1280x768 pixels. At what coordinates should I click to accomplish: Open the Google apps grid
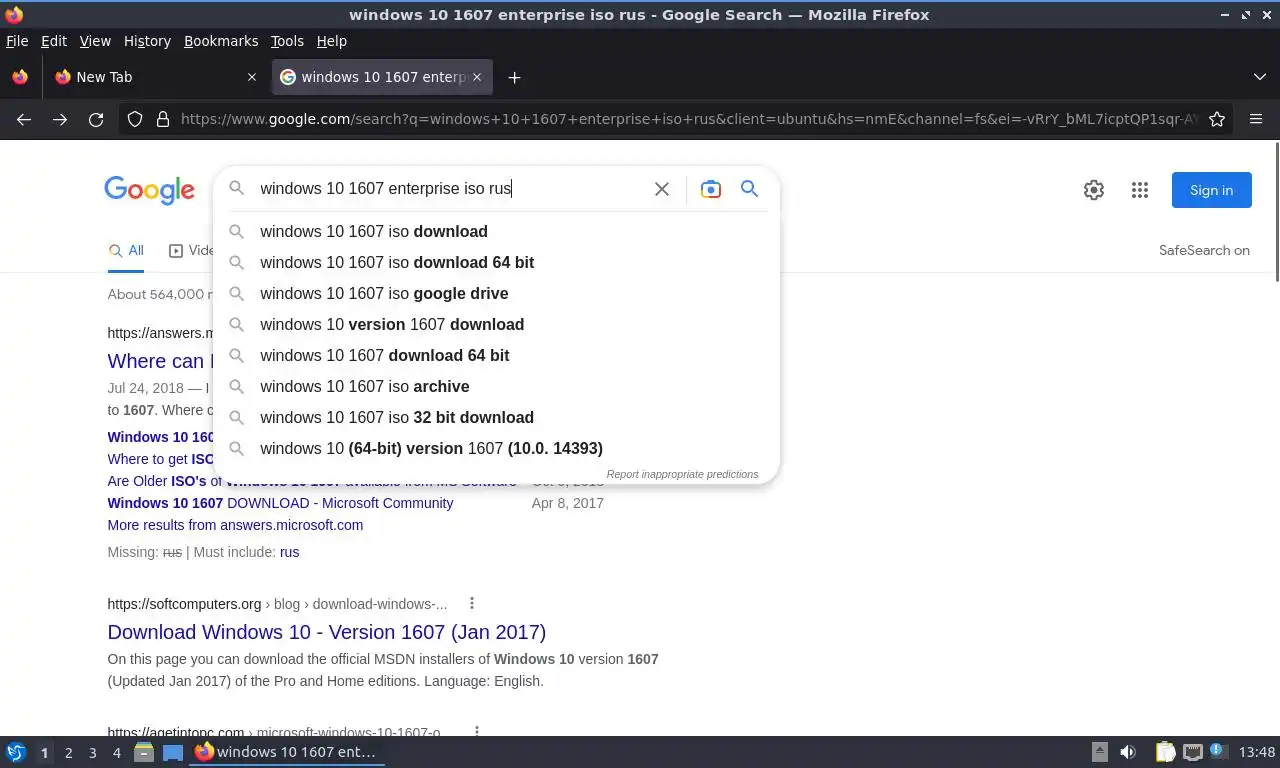coord(1140,190)
